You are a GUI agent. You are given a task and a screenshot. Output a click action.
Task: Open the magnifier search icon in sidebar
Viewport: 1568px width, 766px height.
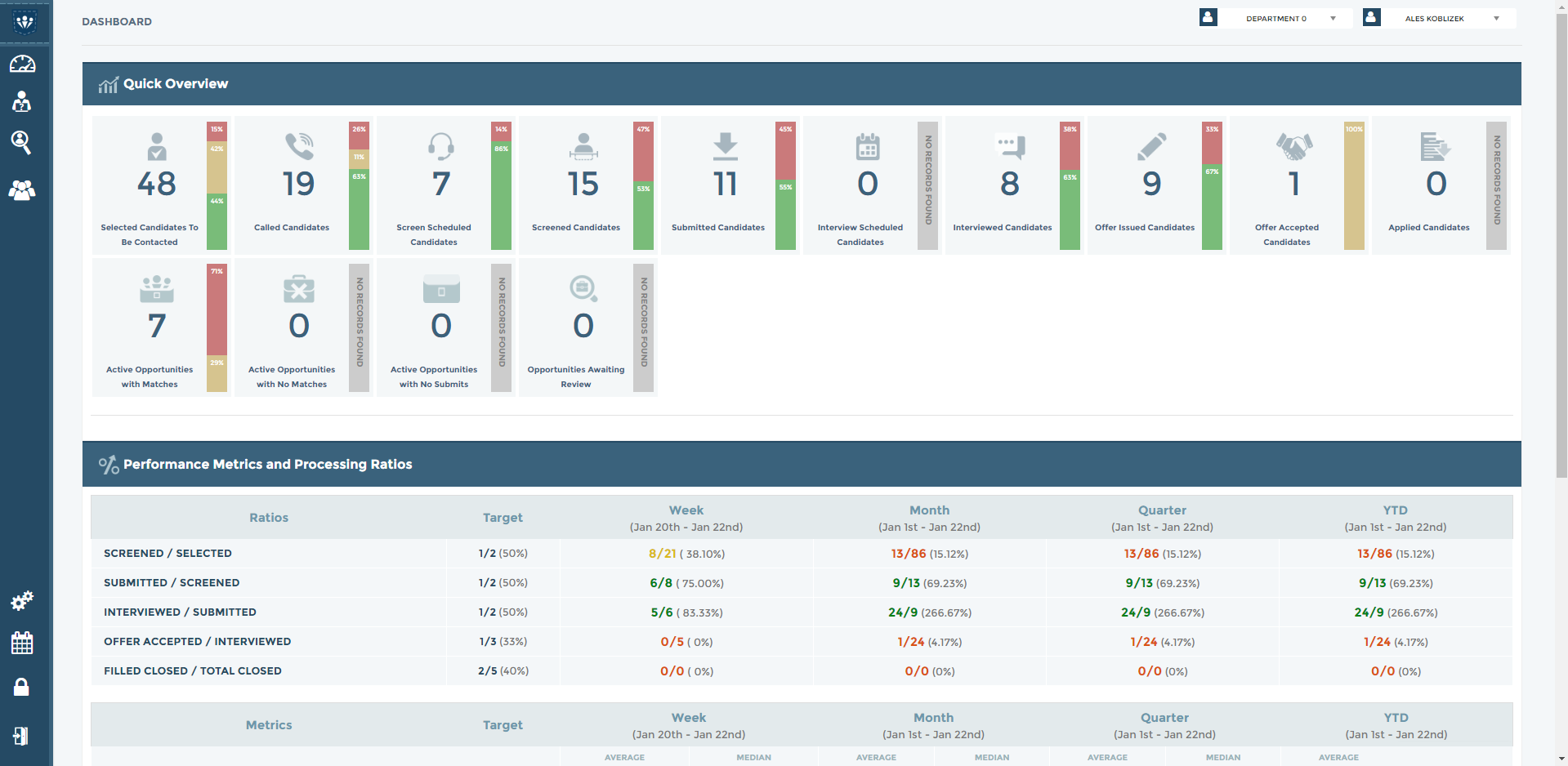21,142
